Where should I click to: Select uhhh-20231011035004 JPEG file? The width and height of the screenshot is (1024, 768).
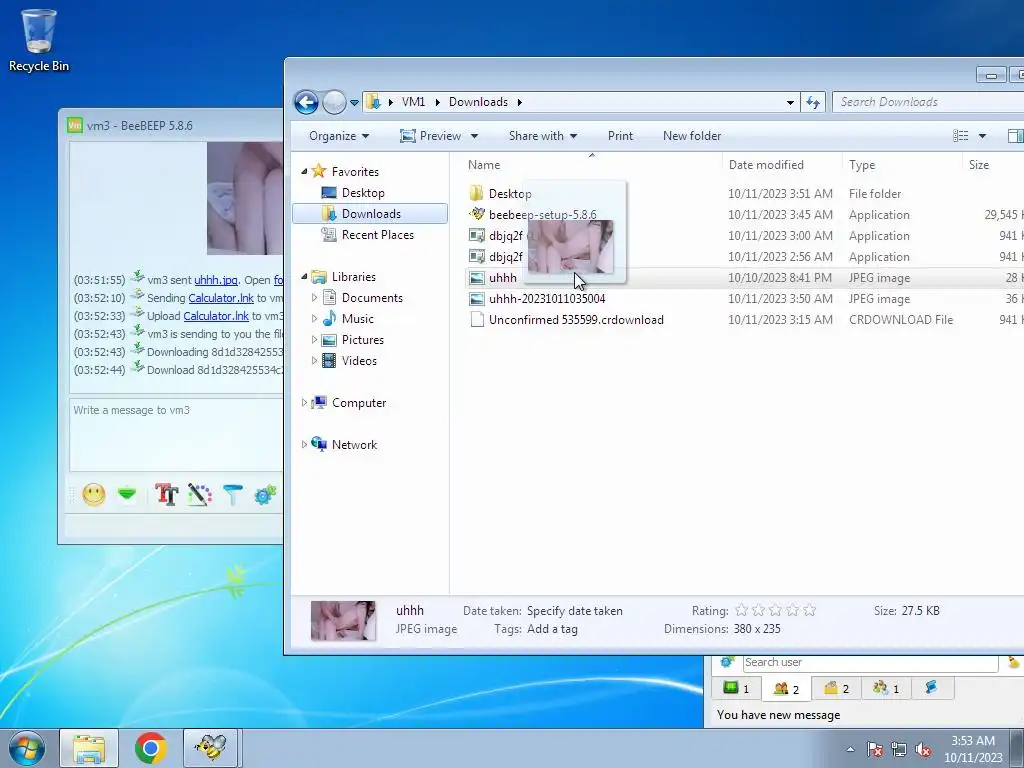[547, 298]
